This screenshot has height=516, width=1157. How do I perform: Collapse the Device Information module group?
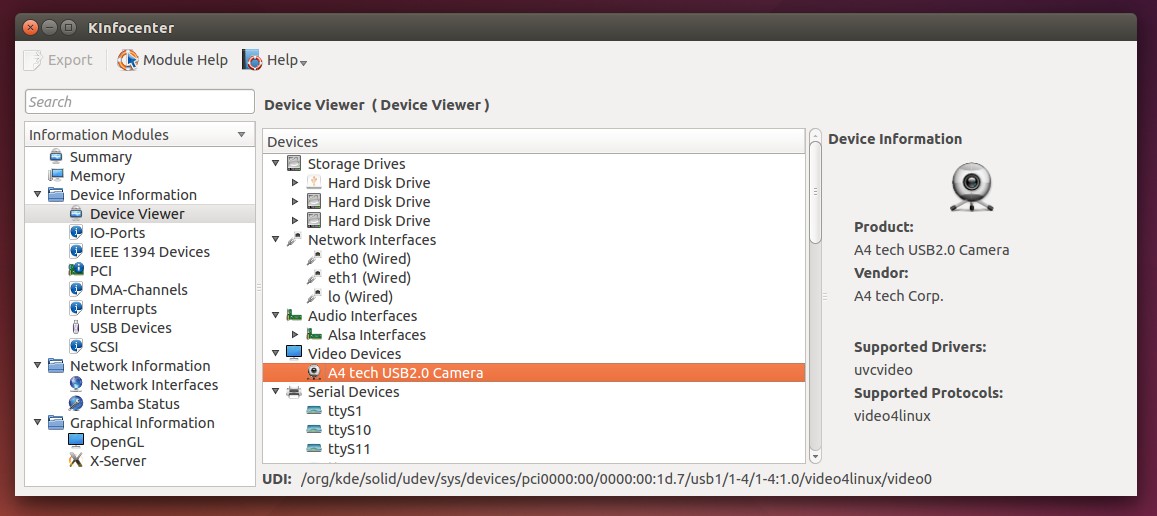pos(38,195)
